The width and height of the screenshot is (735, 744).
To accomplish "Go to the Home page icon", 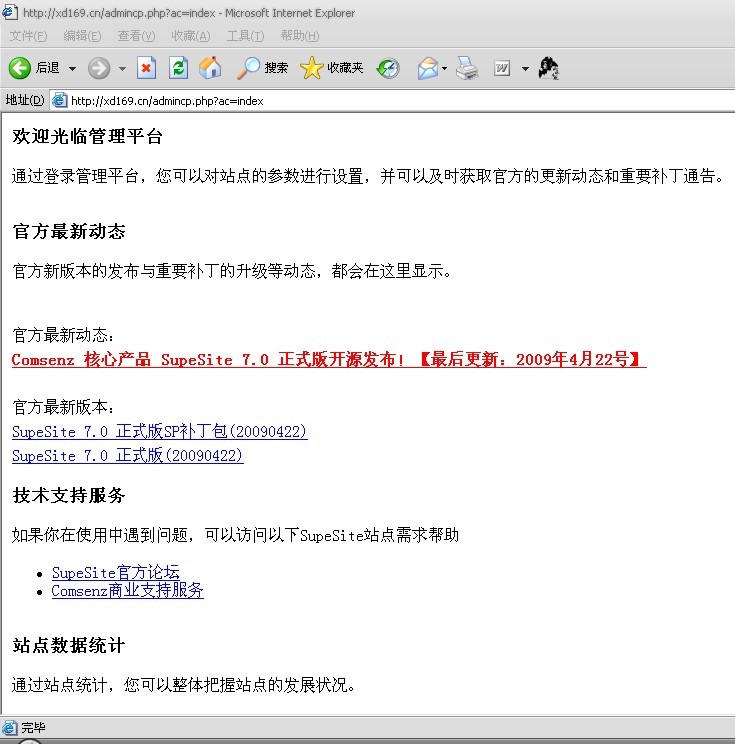I will coord(210,68).
